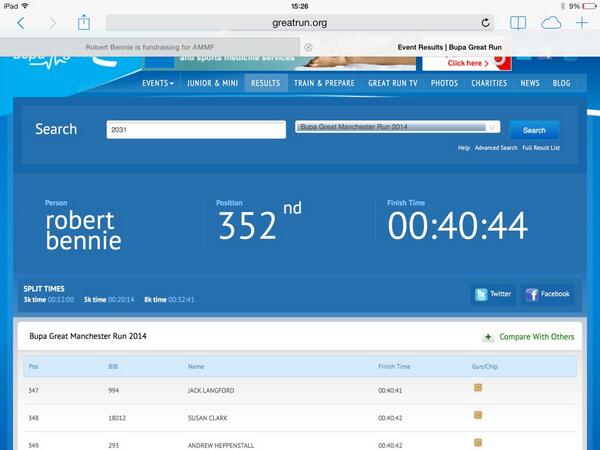Open Junior & Mini menu item

click(x=212, y=83)
